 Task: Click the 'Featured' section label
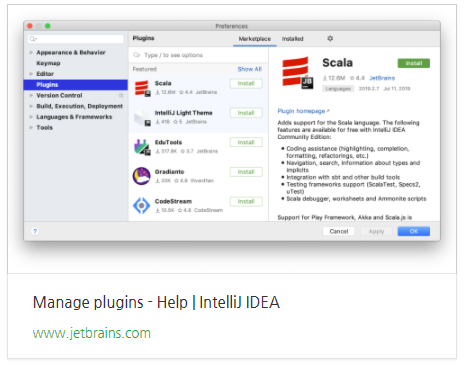[144, 69]
